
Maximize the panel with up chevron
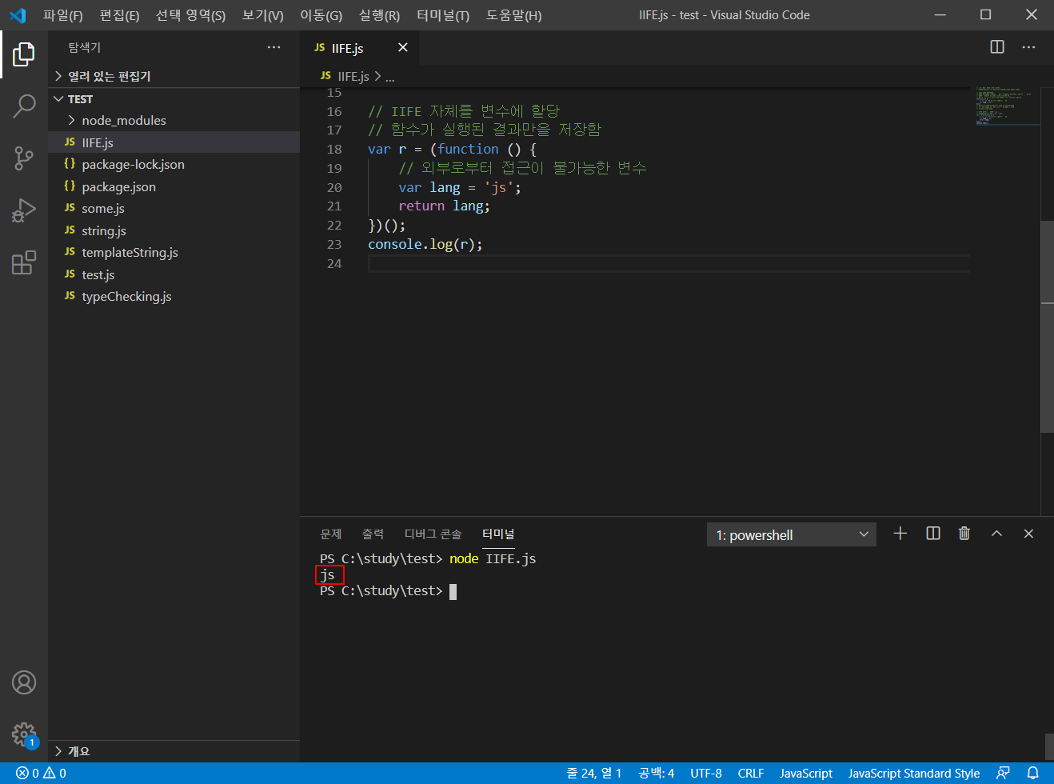[x=996, y=534]
